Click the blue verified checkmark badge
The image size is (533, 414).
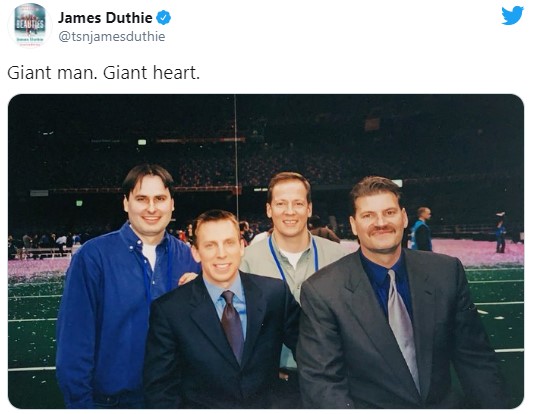click(x=163, y=18)
